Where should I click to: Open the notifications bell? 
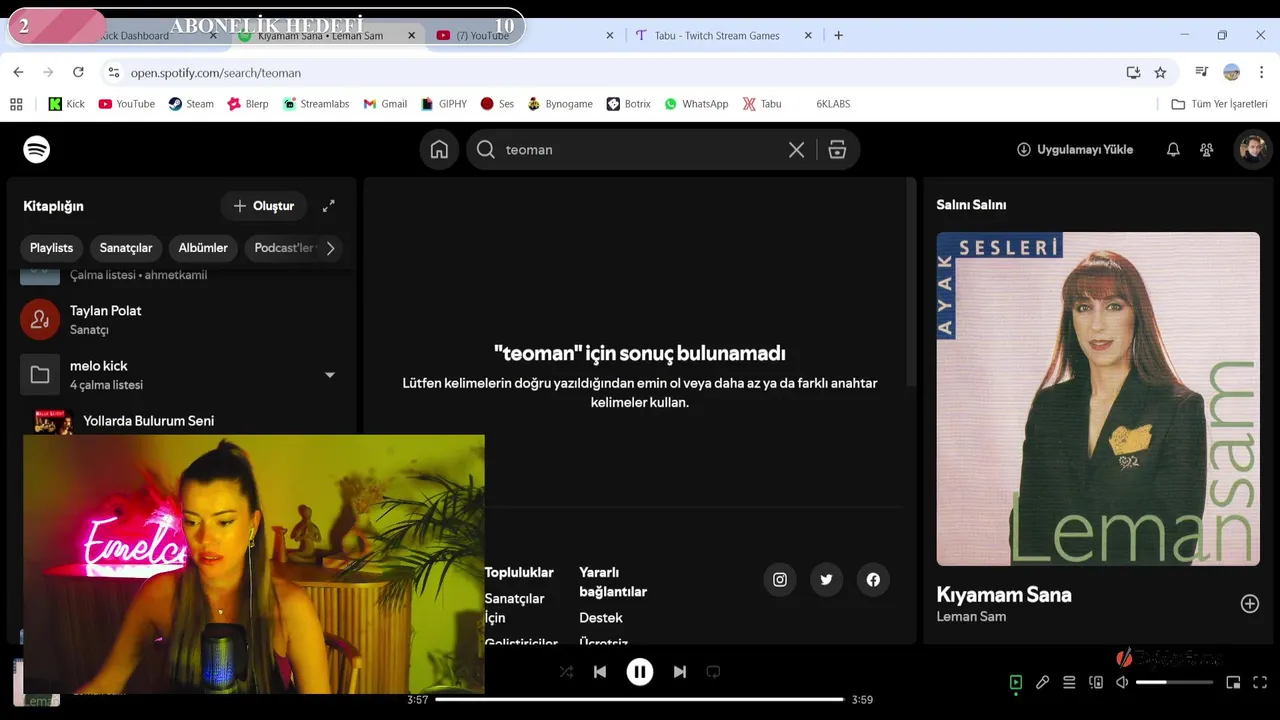coord(1173,150)
